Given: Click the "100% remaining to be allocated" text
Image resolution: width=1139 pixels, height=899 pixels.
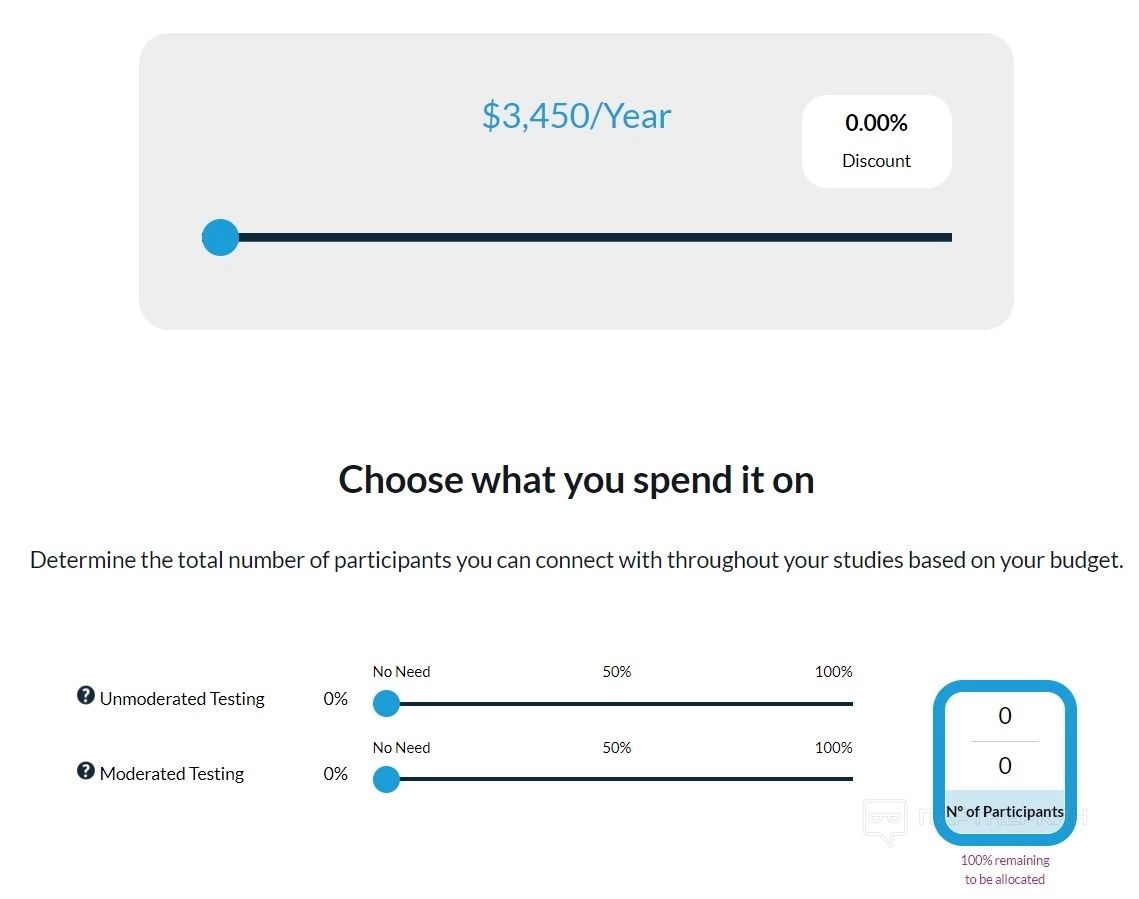Looking at the screenshot, I should point(1005,870).
